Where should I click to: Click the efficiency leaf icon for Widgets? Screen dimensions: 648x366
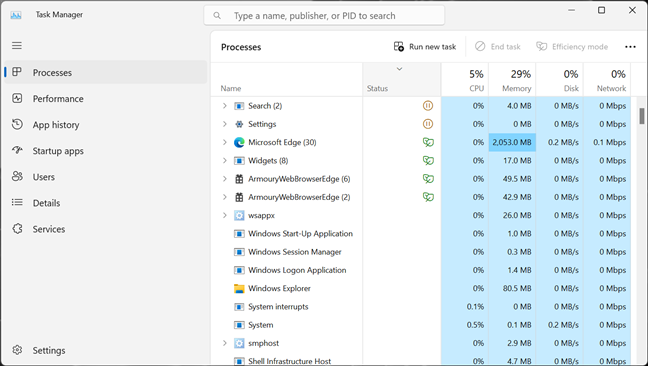tap(428, 161)
